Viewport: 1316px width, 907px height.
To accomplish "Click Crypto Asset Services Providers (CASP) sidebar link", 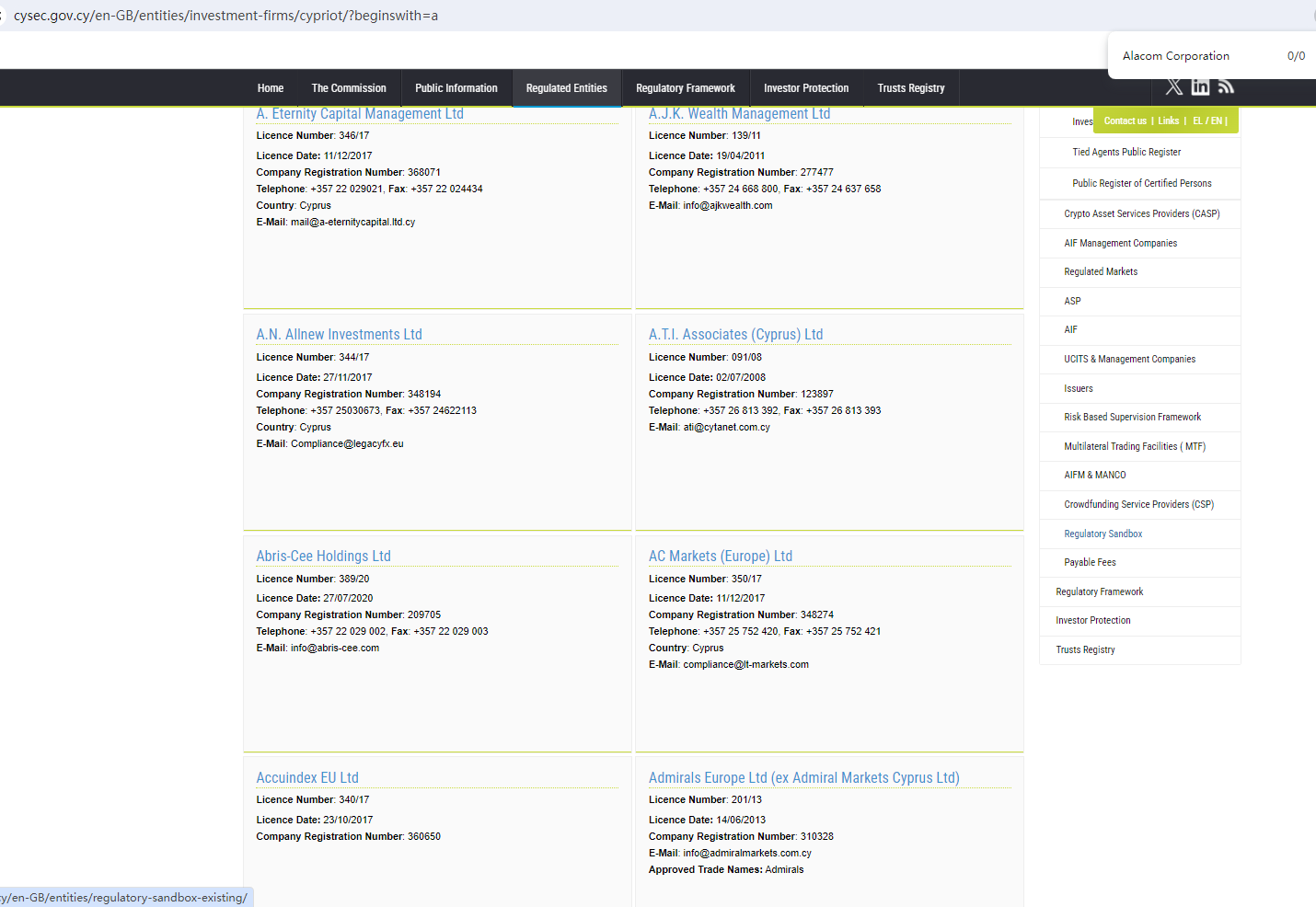I will (x=1141, y=213).
